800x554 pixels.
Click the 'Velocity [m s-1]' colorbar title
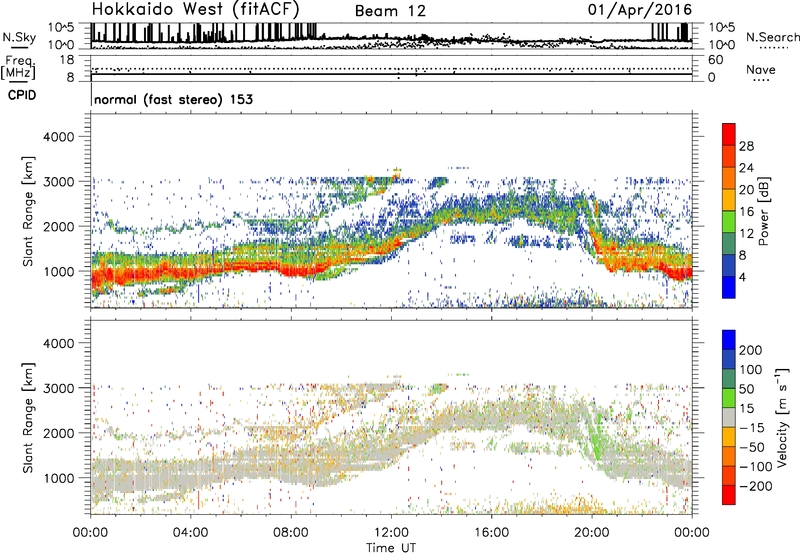click(x=781, y=417)
